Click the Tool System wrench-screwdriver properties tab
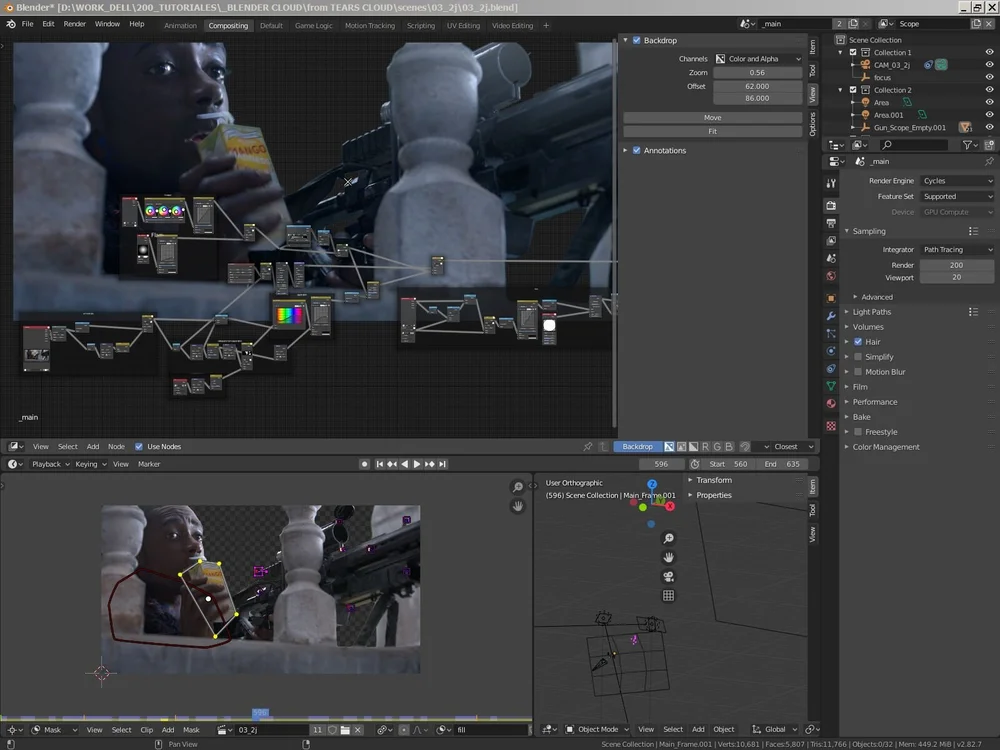 [x=830, y=183]
